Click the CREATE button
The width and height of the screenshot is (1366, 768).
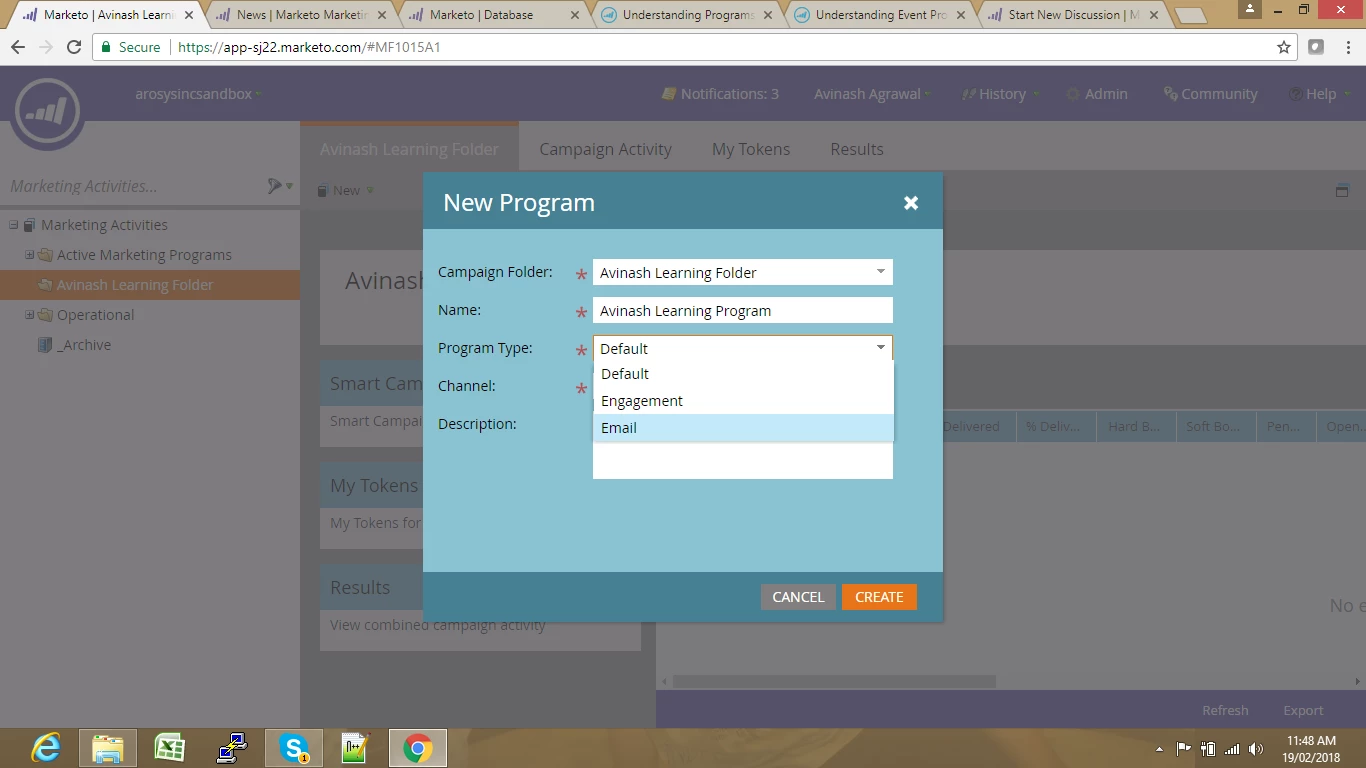point(879,597)
